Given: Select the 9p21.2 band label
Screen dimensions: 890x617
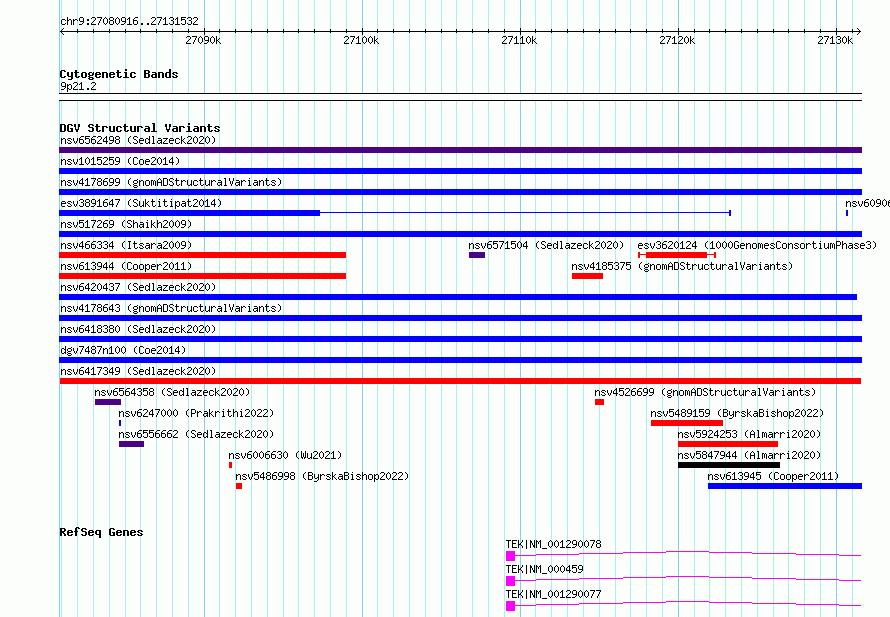Looking at the screenshot, I should click(78, 86).
